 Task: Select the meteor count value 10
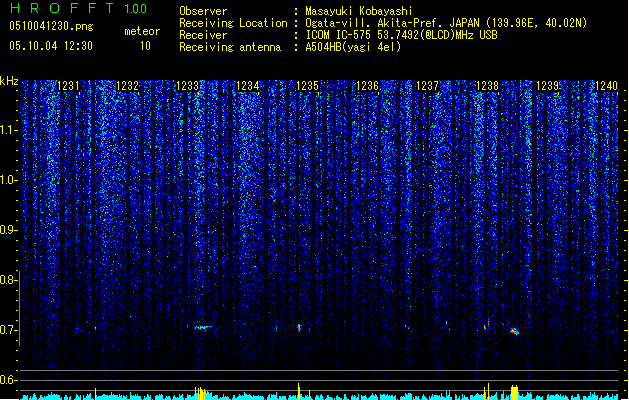click(145, 46)
